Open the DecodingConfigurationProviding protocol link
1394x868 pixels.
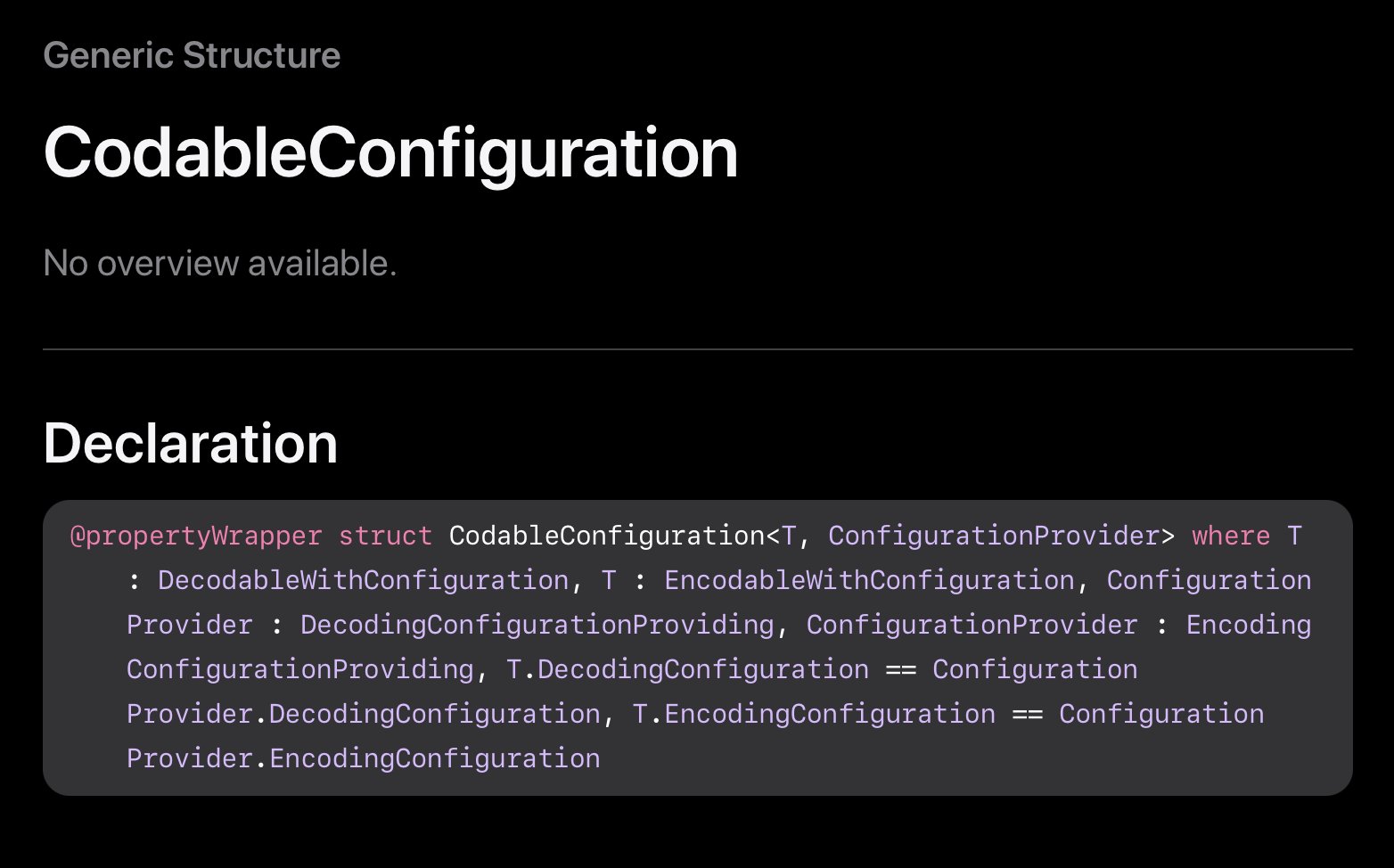pos(537,625)
